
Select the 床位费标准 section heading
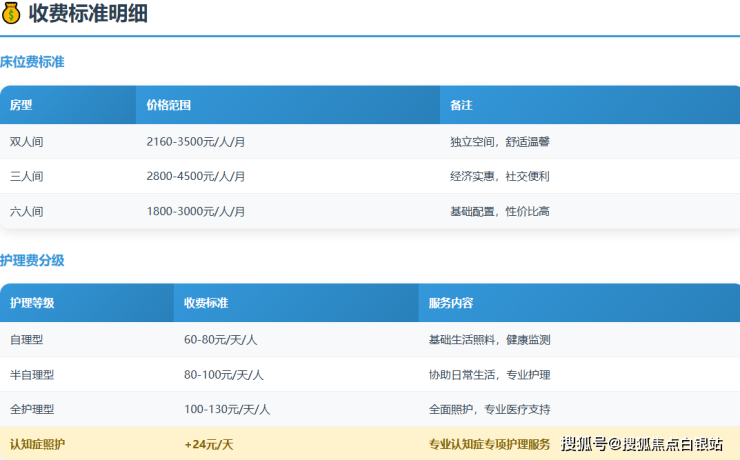32,62
